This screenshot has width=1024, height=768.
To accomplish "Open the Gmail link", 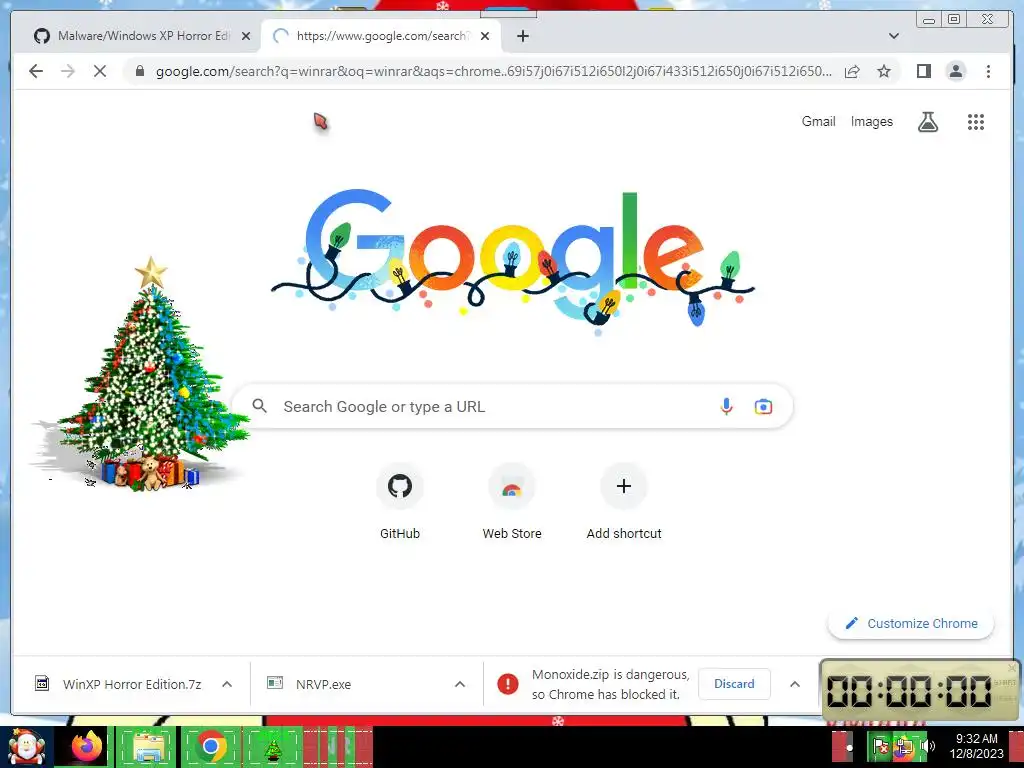I will click(818, 121).
